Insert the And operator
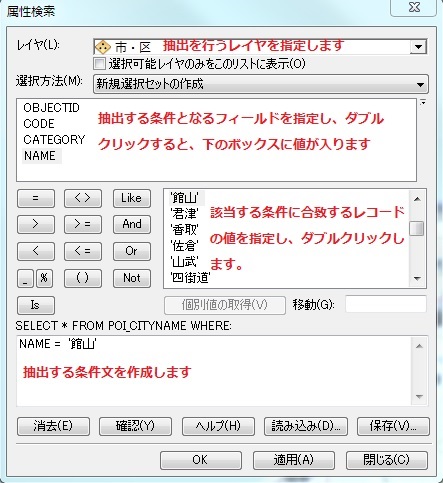 click(132, 224)
